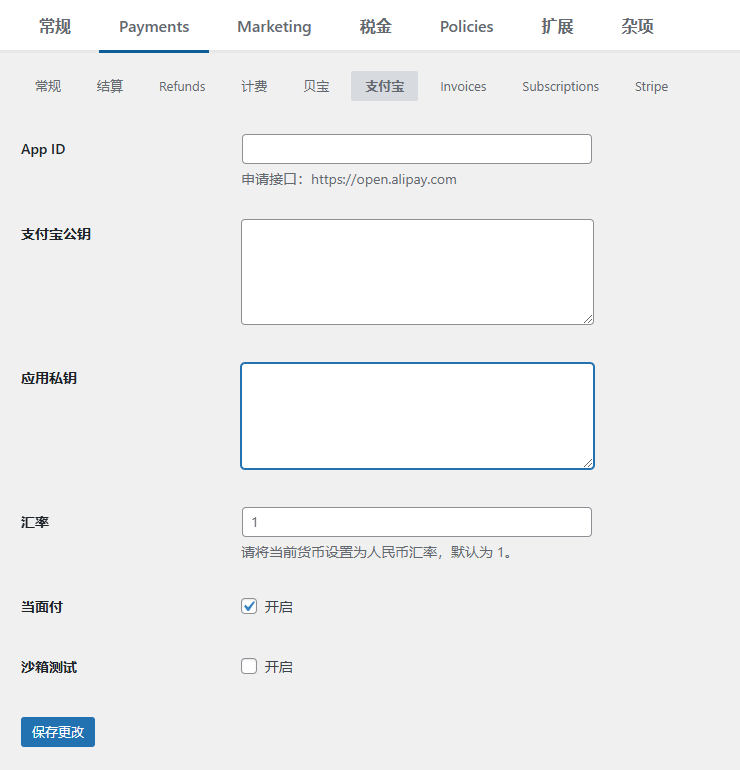Screen dimensions: 740x770
Task: Open the Refunds sub-tab
Action: (182, 87)
